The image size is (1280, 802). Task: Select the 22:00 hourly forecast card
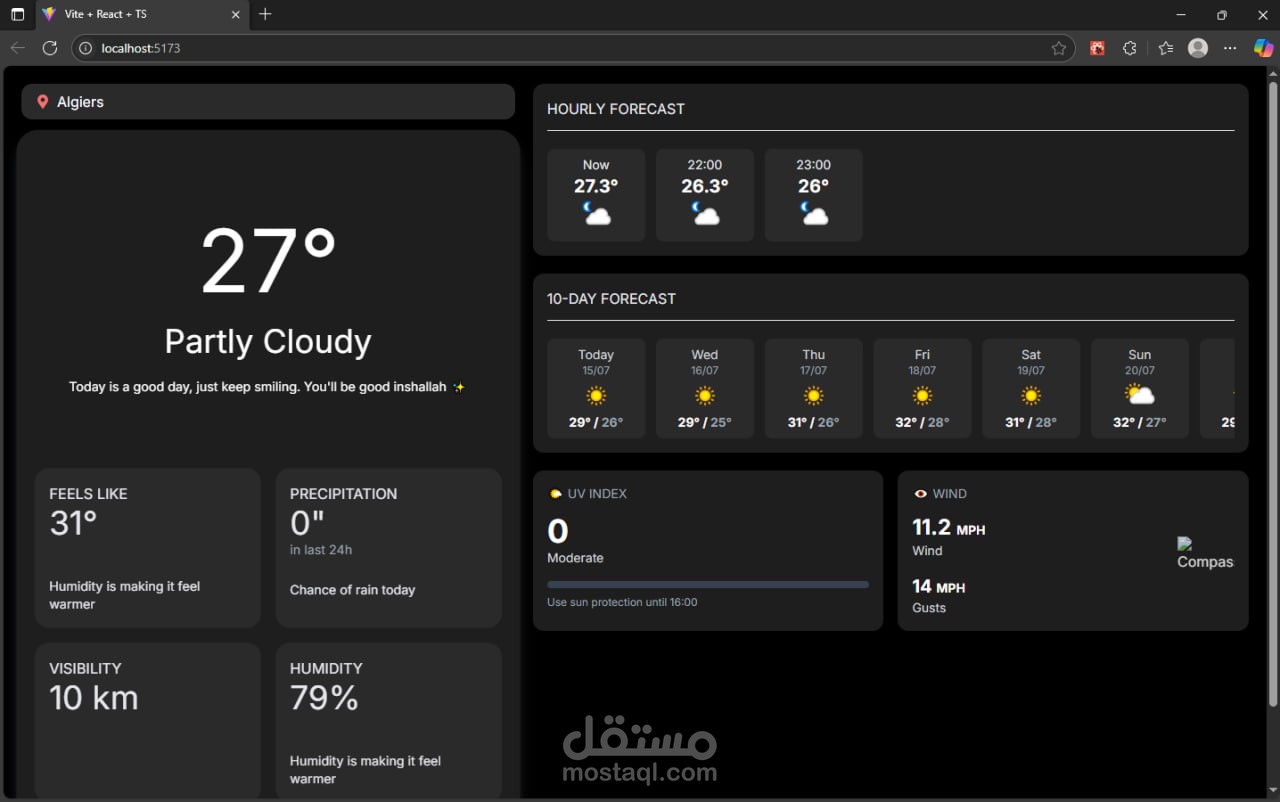pyautogui.click(x=705, y=195)
